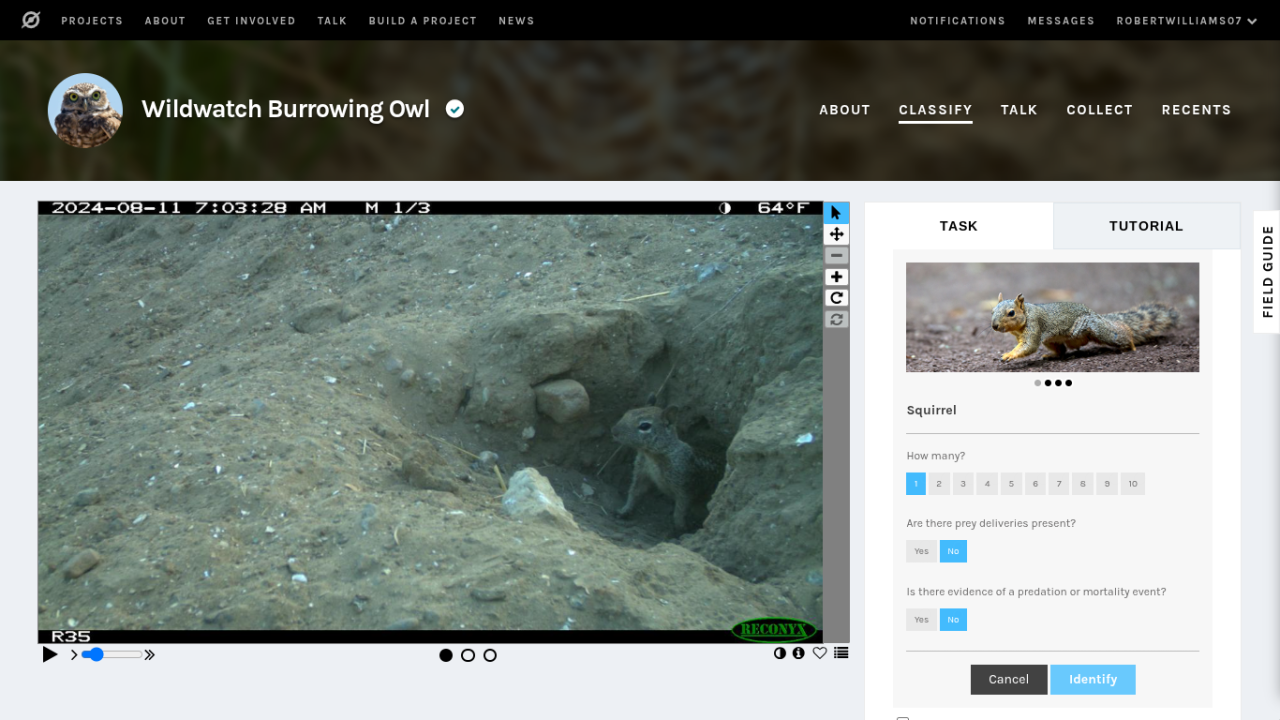Screen dimensions: 1280x720
Task: Click the faster playback double arrow
Action: [x=150, y=655]
